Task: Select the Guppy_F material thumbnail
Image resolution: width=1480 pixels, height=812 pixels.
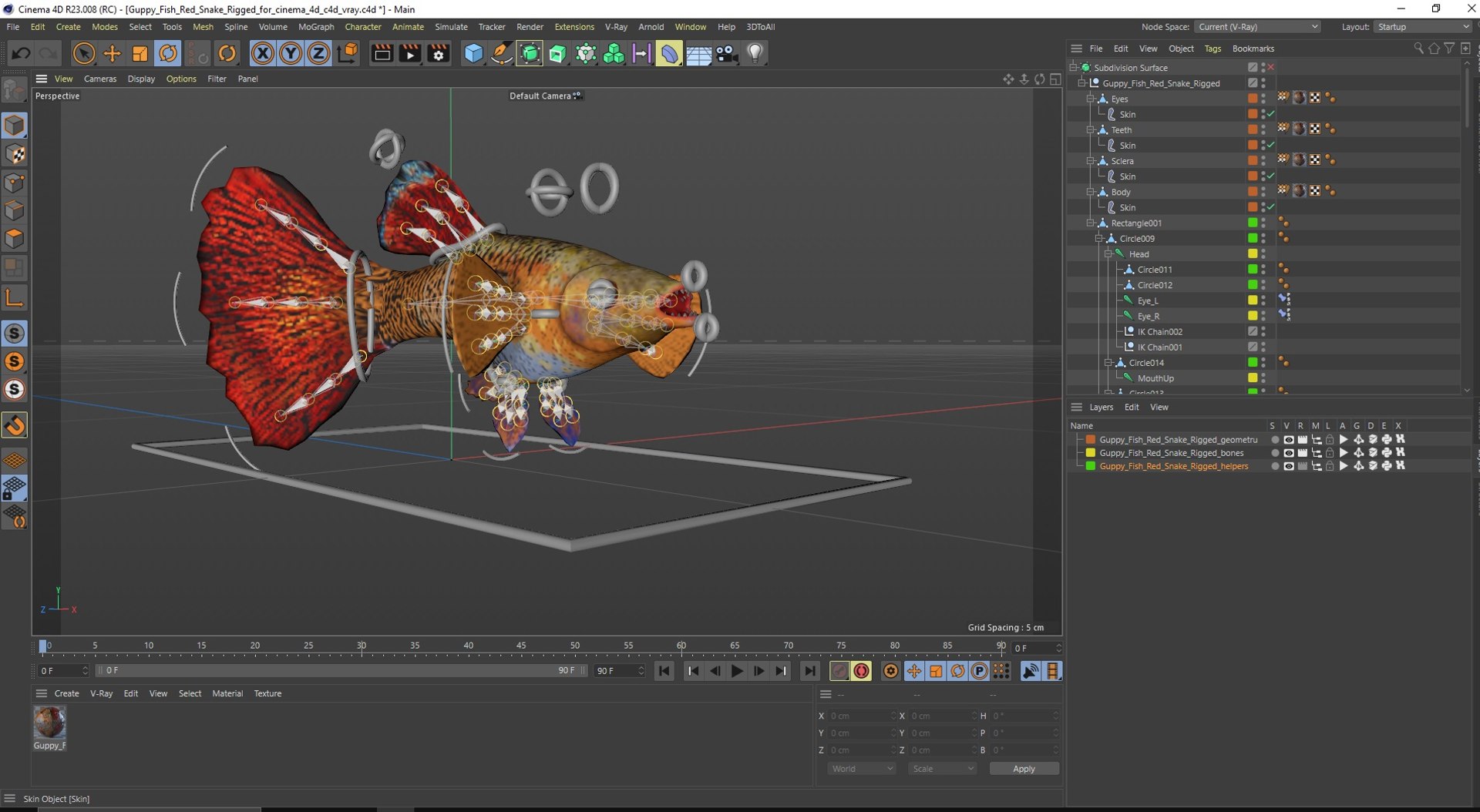Action: point(49,723)
